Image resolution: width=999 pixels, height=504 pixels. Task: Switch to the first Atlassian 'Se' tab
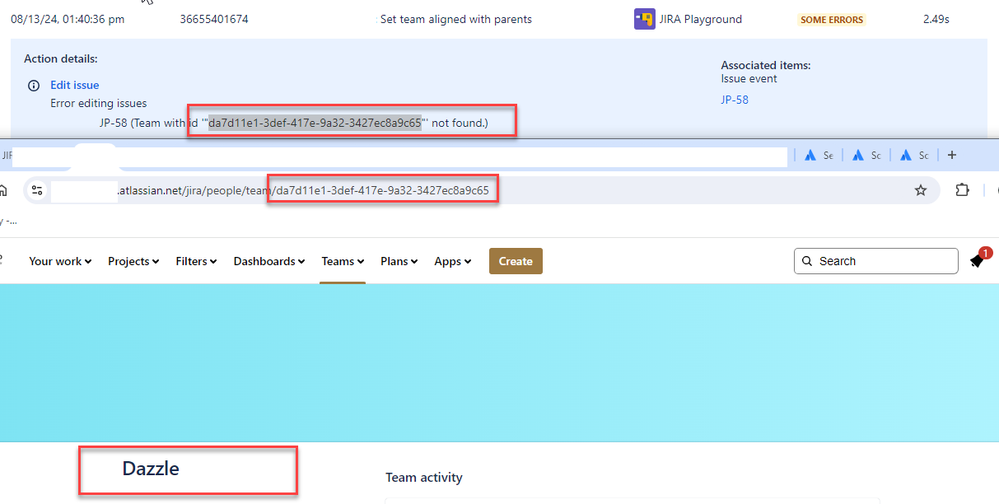pyautogui.click(x=819, y=155)
